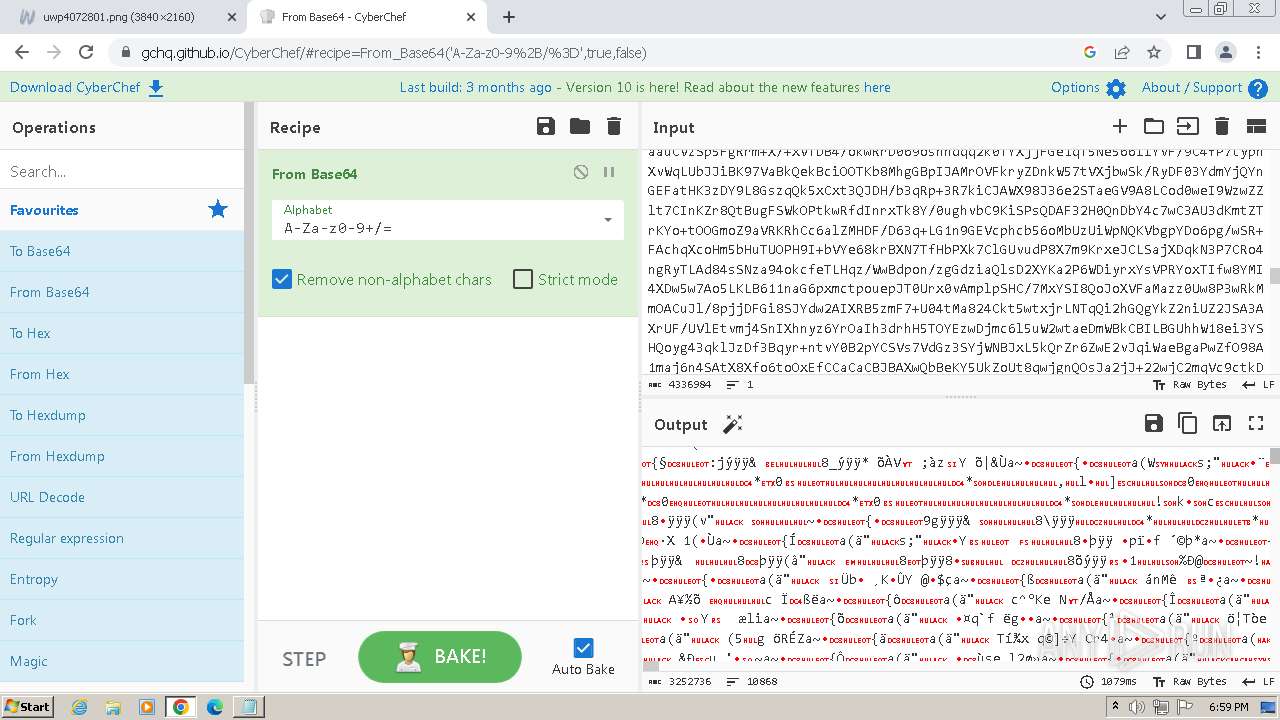Open Internet Explorer from the taskbar

click(80, 707)
